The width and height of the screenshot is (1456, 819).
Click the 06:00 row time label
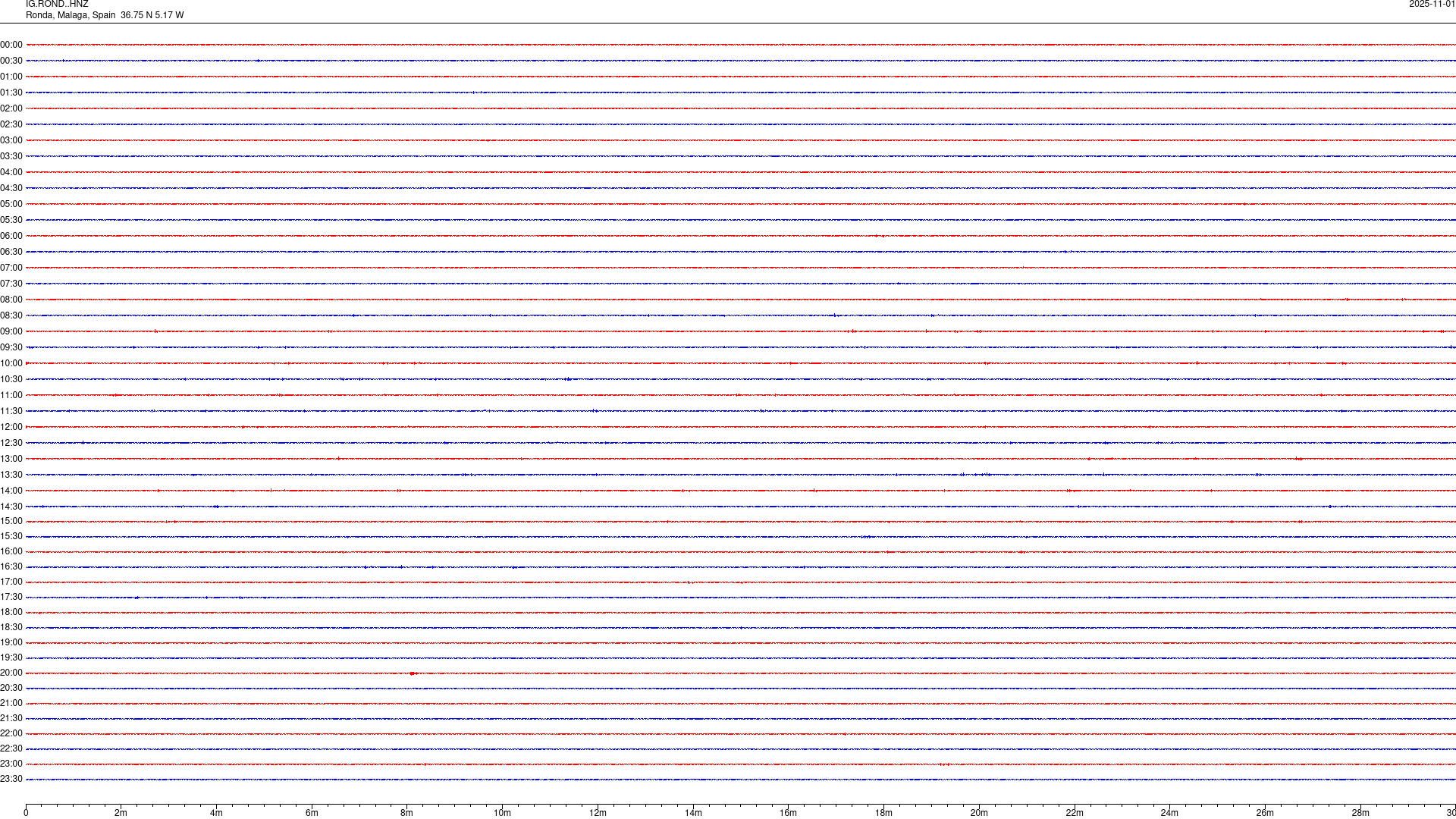pyautogui.click(x=11, y=236)
